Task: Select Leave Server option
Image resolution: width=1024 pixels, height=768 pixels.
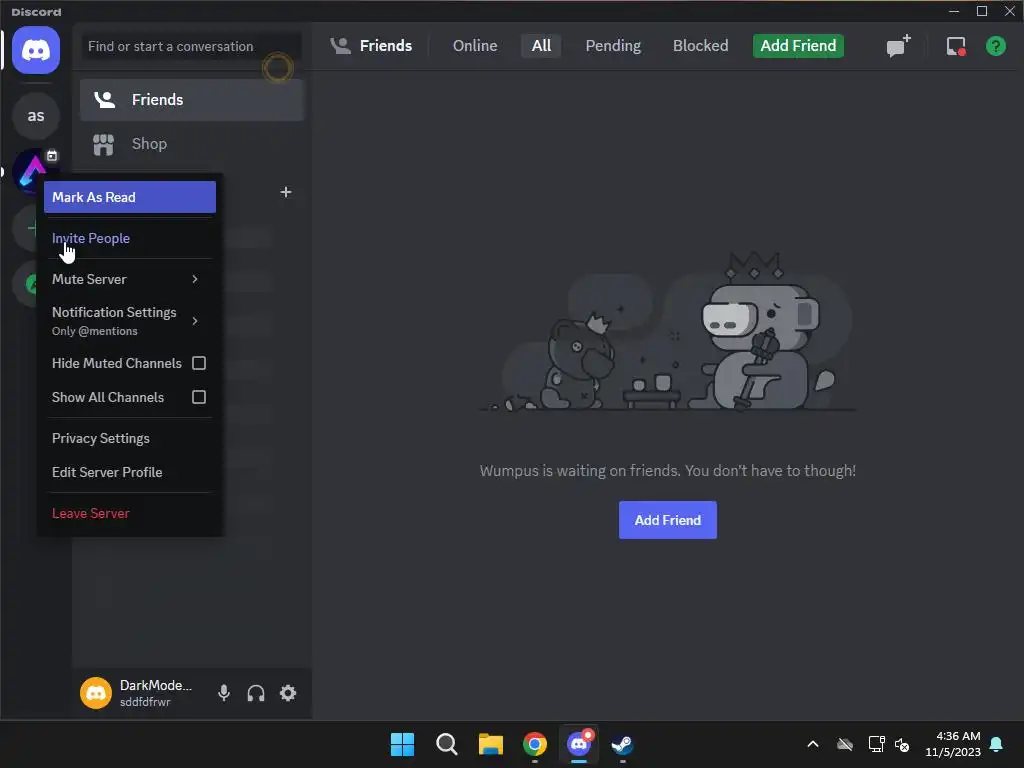Action: (130, 513)
